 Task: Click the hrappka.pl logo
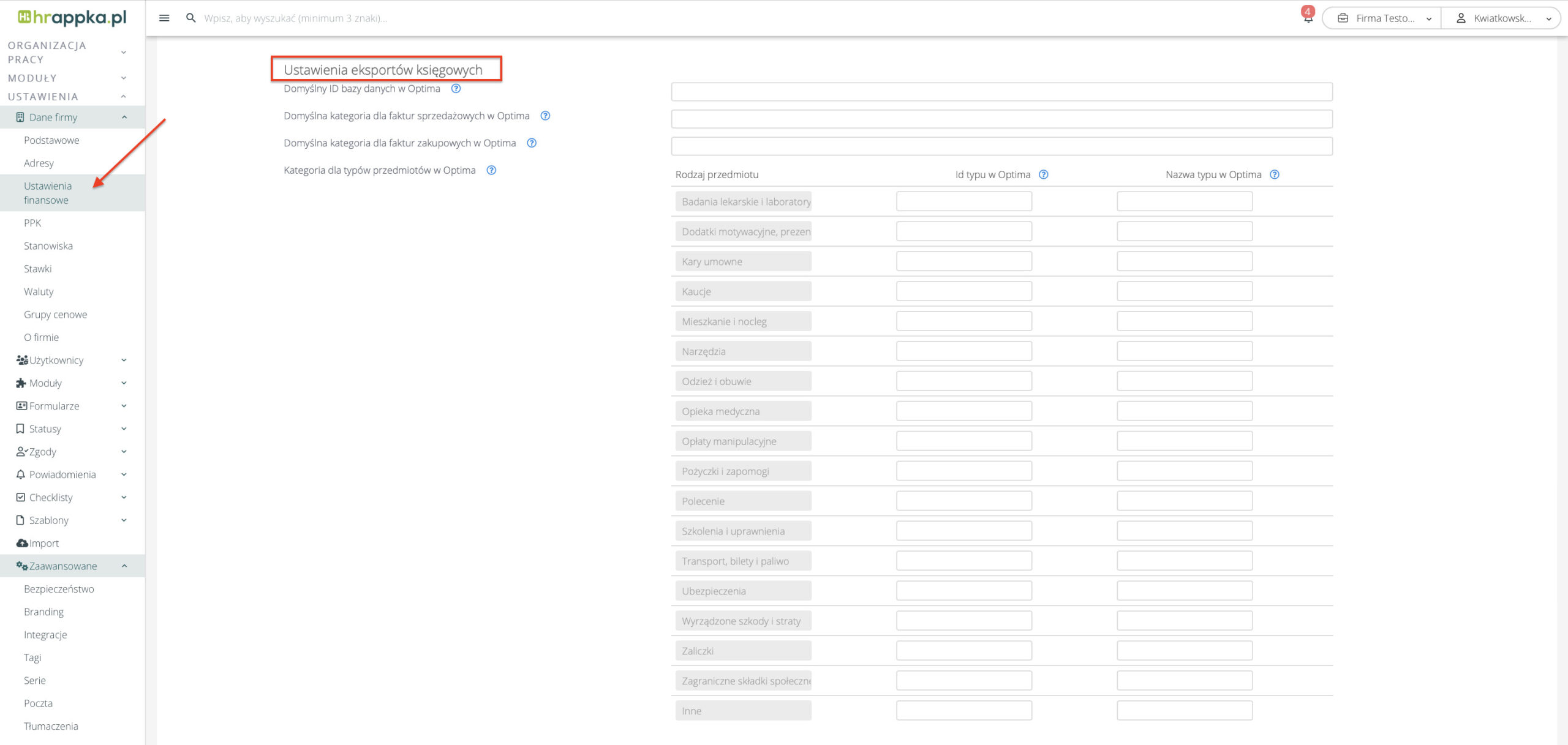click(x=72, y=17)
